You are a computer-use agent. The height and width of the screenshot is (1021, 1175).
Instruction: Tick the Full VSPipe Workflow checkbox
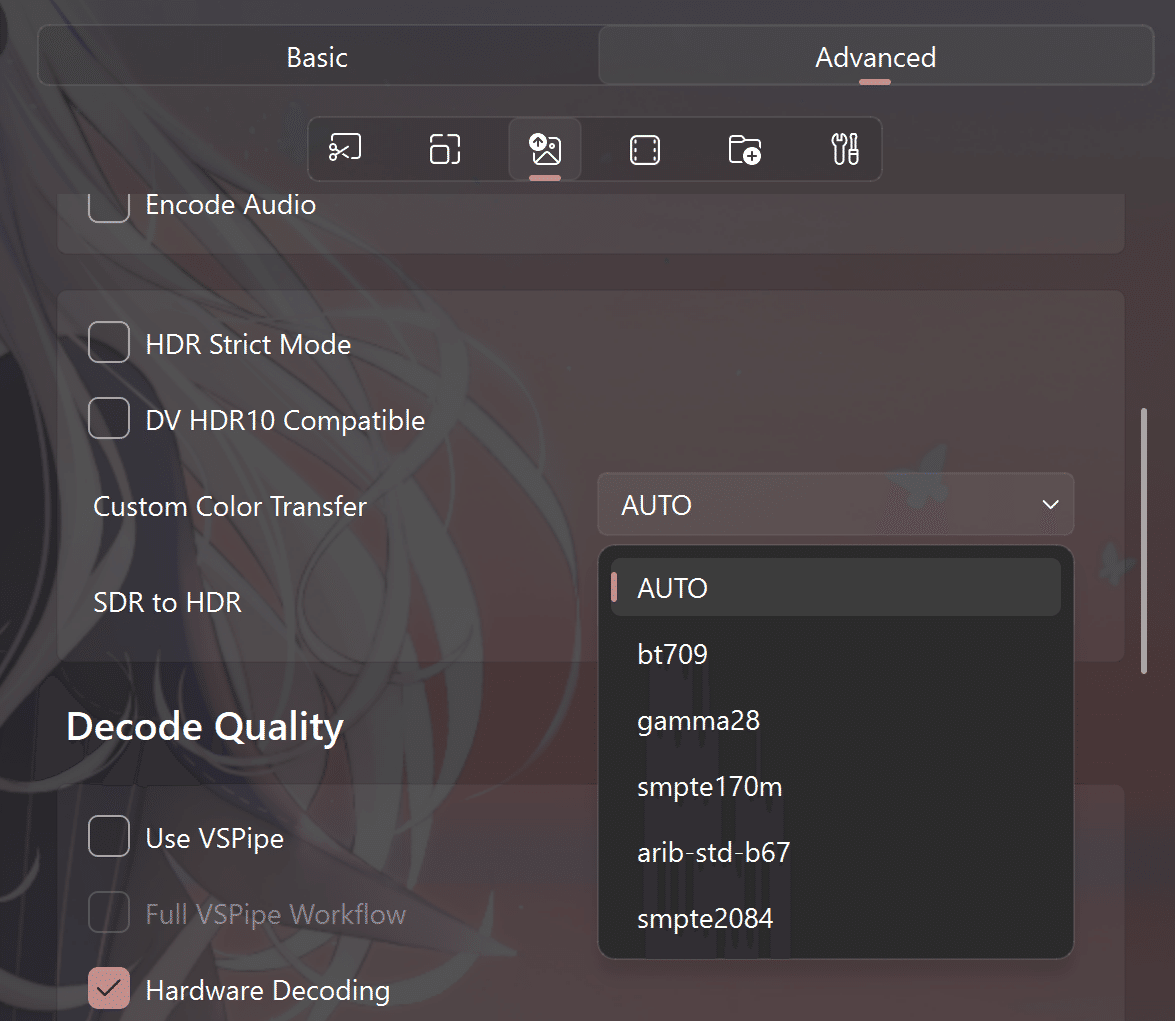[109, 912]
